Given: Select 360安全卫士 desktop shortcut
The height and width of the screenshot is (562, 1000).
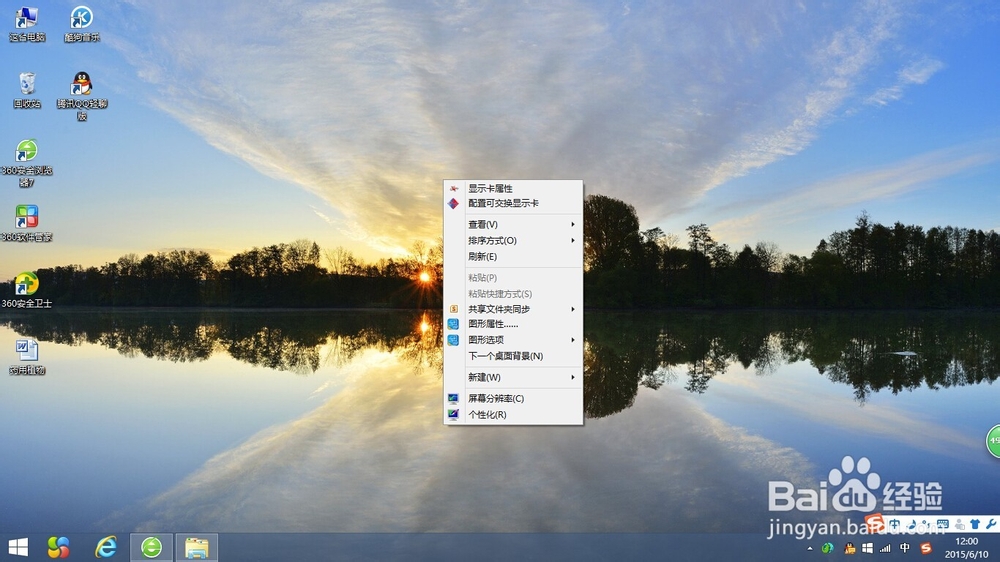Looking at the screenshot, I should 27,290.
